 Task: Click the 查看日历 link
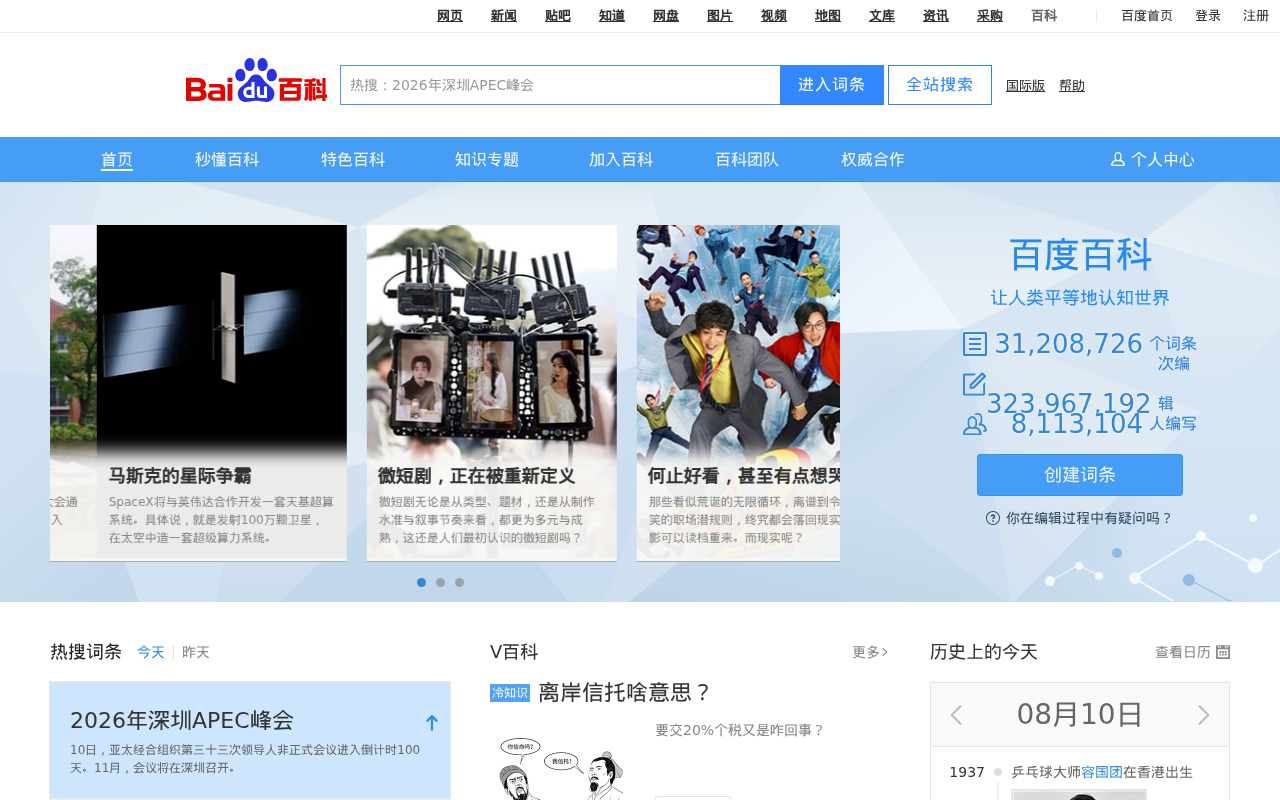click(1183, 652)
